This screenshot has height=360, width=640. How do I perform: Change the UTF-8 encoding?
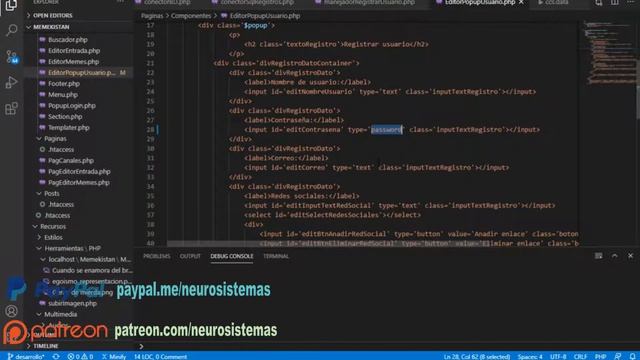[x=558, y=356]
